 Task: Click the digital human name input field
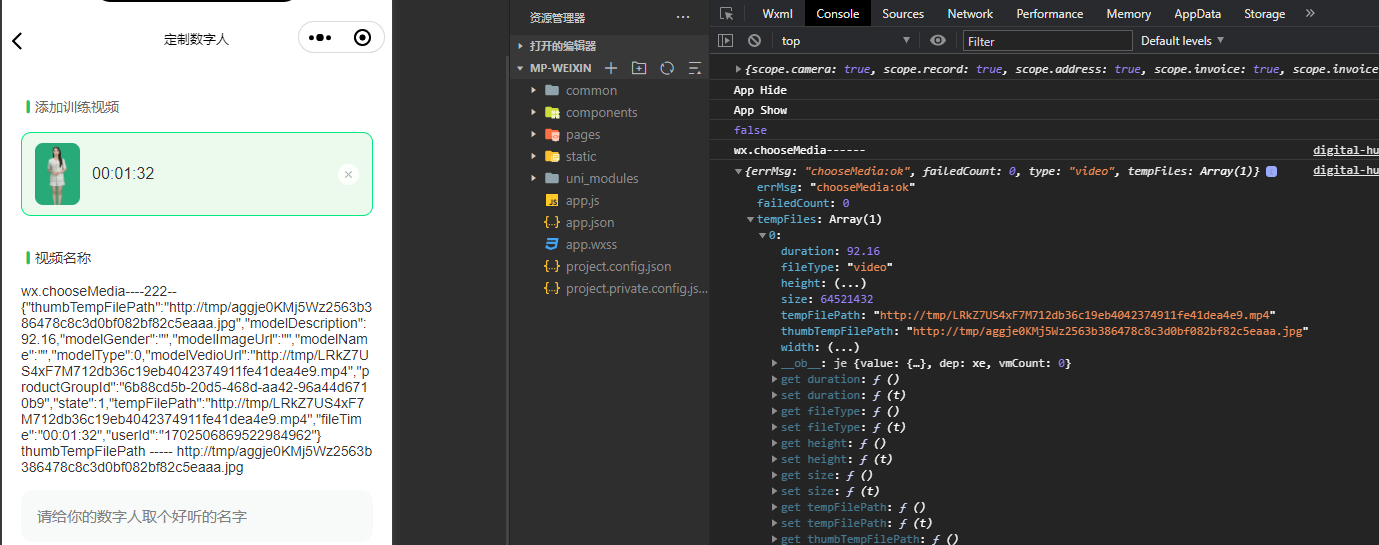click(197, 516)
